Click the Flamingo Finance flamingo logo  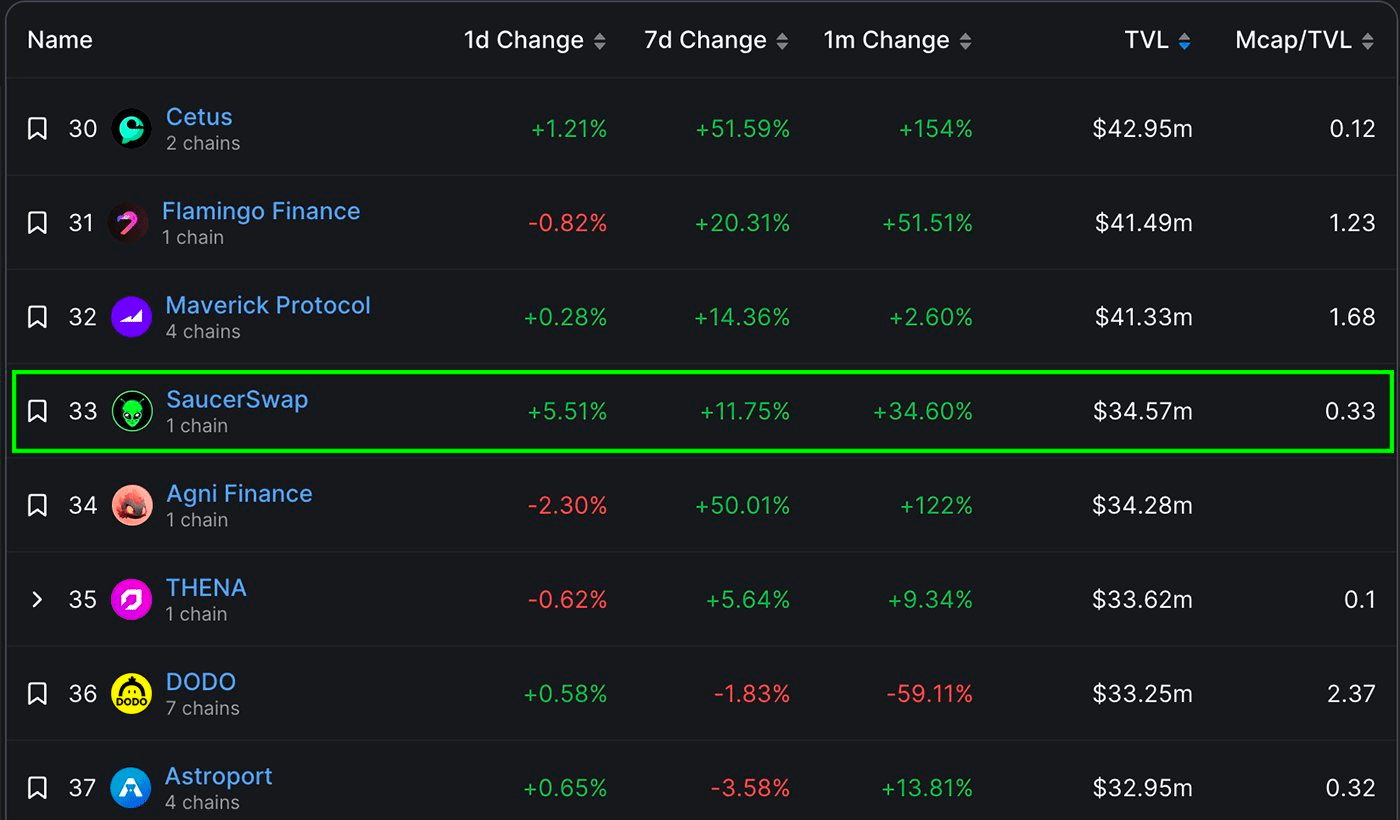[130, 222]
